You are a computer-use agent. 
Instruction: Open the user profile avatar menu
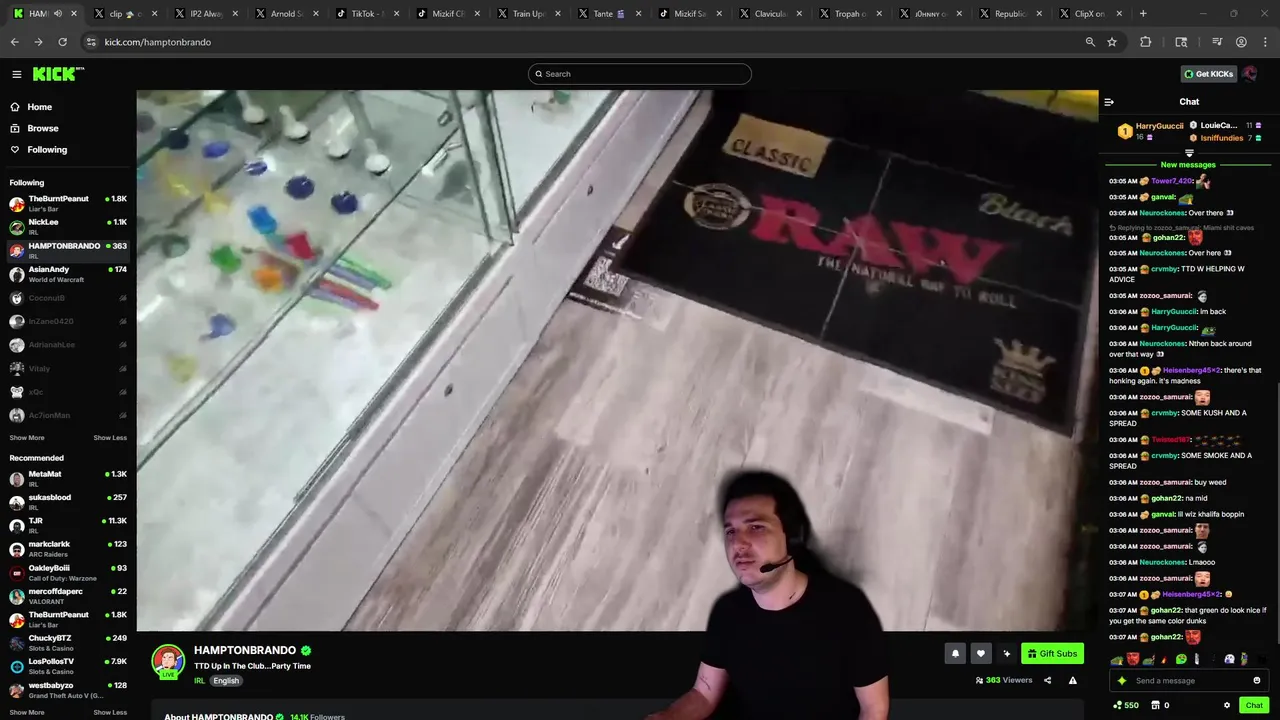(1250, 74)
